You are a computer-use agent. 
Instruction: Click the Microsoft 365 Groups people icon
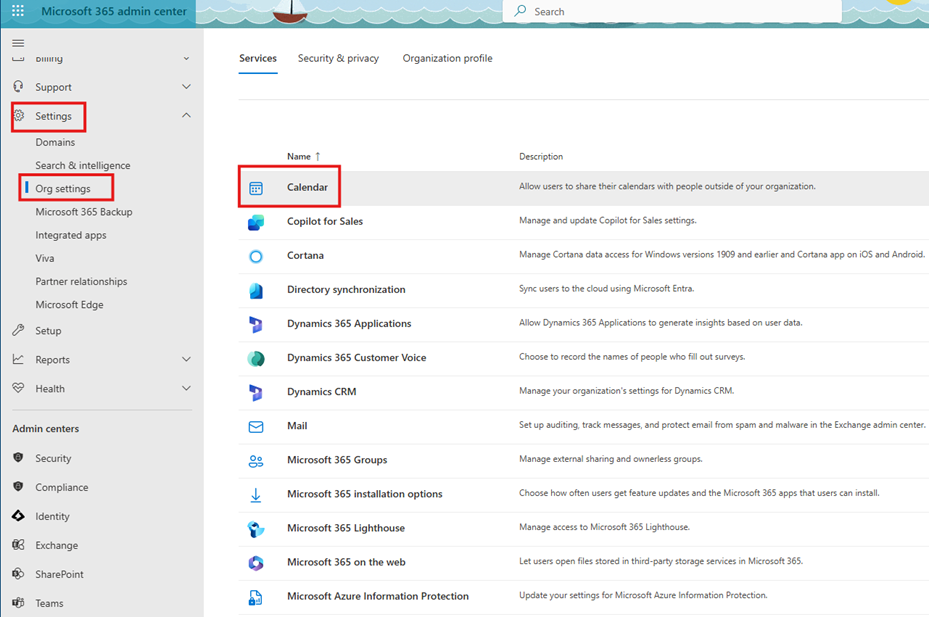[x=256, y=461]
